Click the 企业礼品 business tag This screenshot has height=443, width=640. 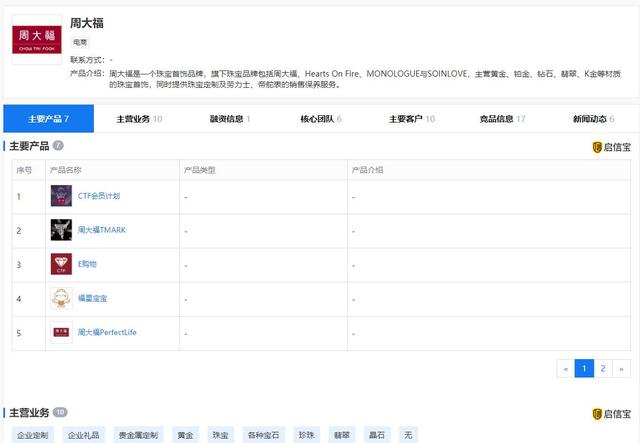pos(84,435)
